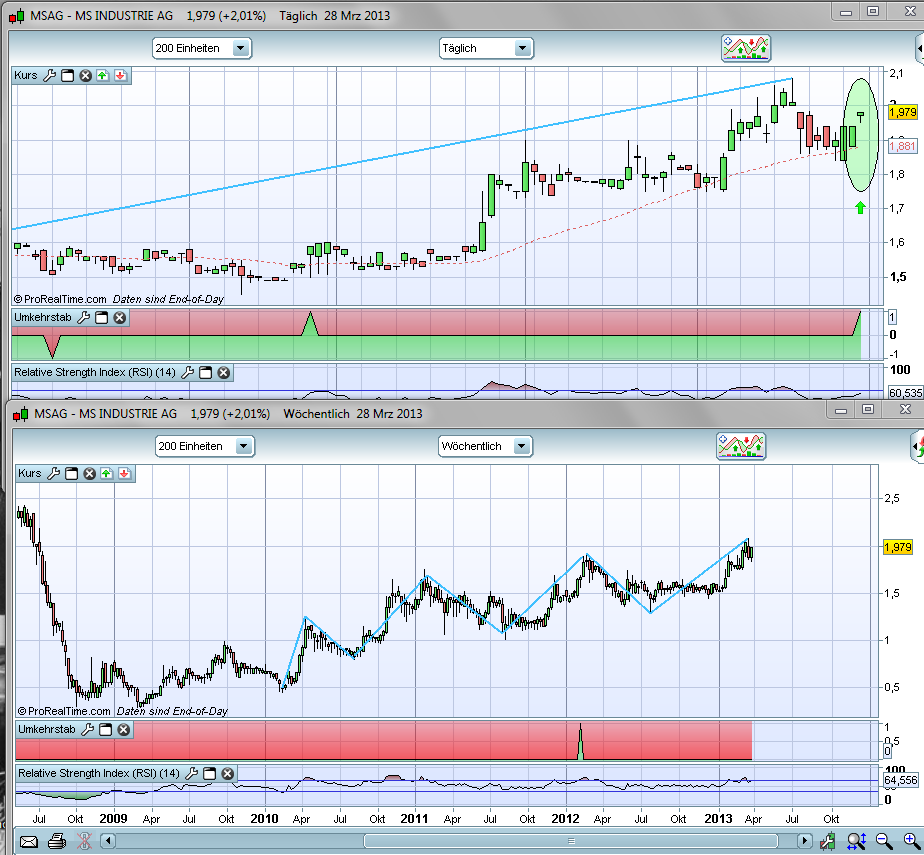This screenshot has height=855, width=924.
Task: Click the horizontal scrollbar's left arrow
Action: click(x=110, y=841)
